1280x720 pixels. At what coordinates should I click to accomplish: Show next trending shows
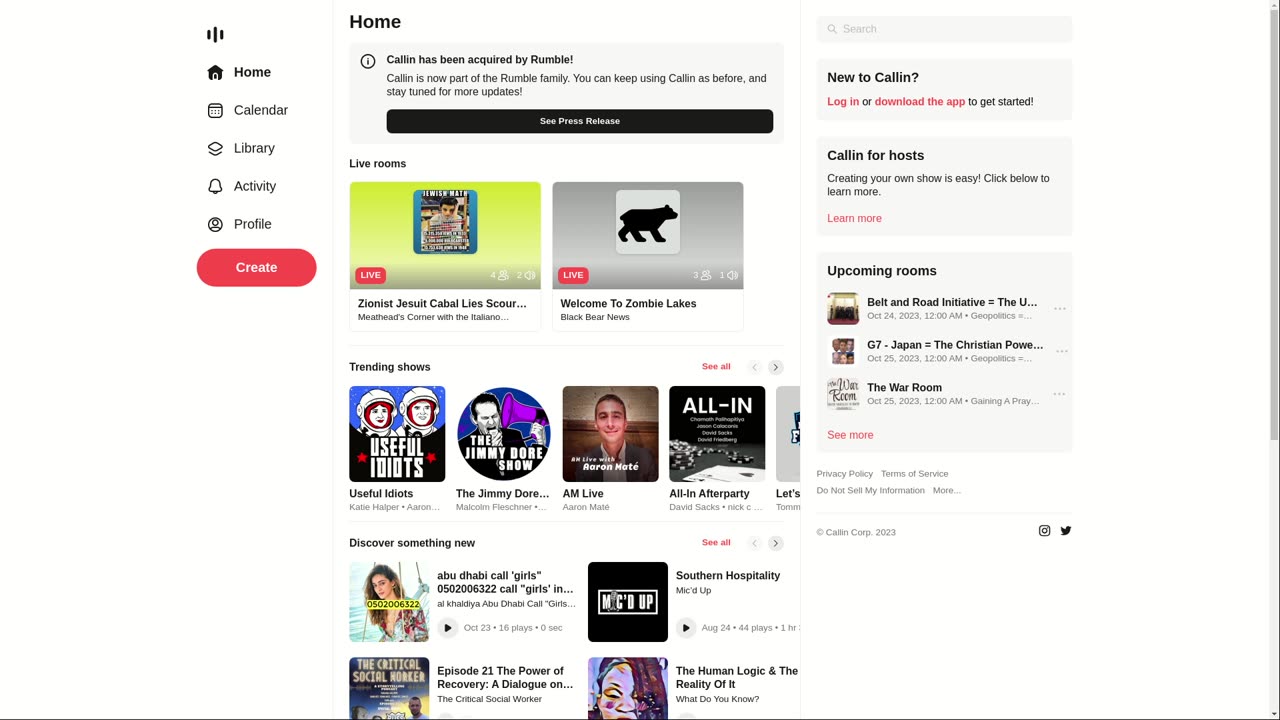point(776,367)
